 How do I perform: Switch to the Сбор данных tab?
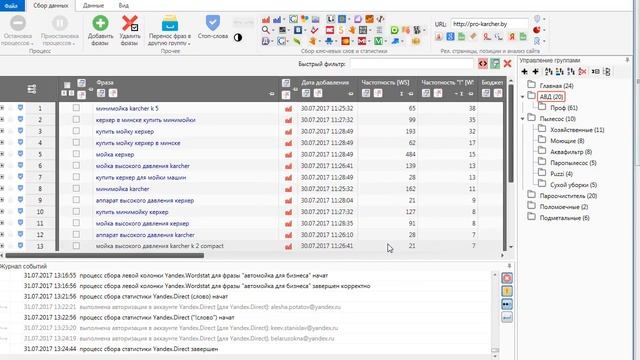[x=51, y=6]
